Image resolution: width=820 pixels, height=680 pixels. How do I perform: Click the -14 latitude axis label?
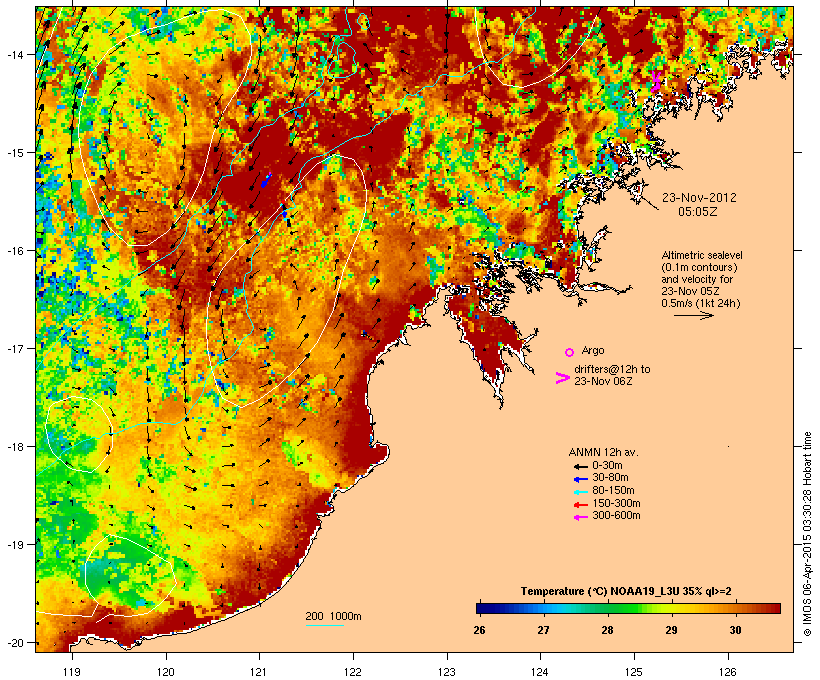click(14, 54)
